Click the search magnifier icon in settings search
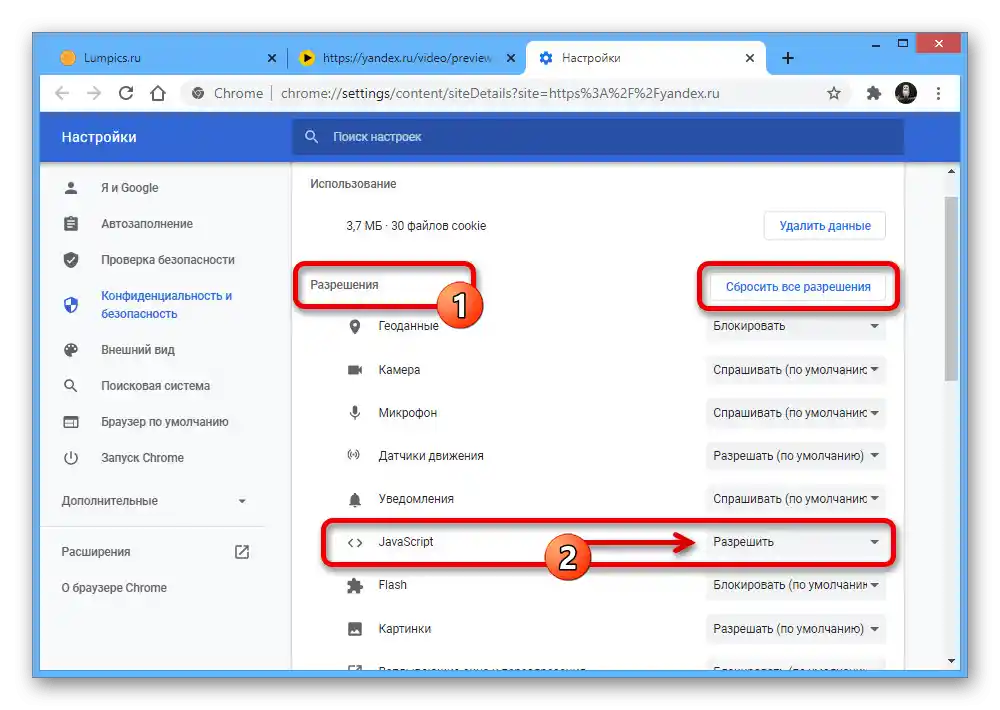Viewport: 1000px width, 710px height. click(311, 137)
